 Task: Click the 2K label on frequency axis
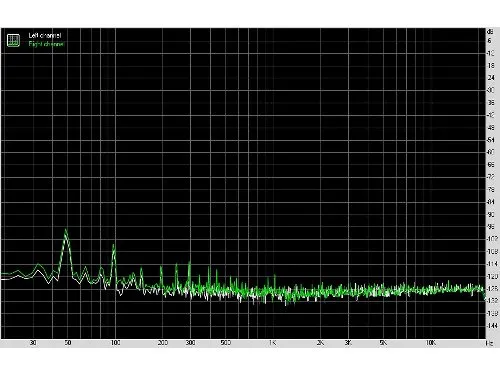tap(320, 343)
